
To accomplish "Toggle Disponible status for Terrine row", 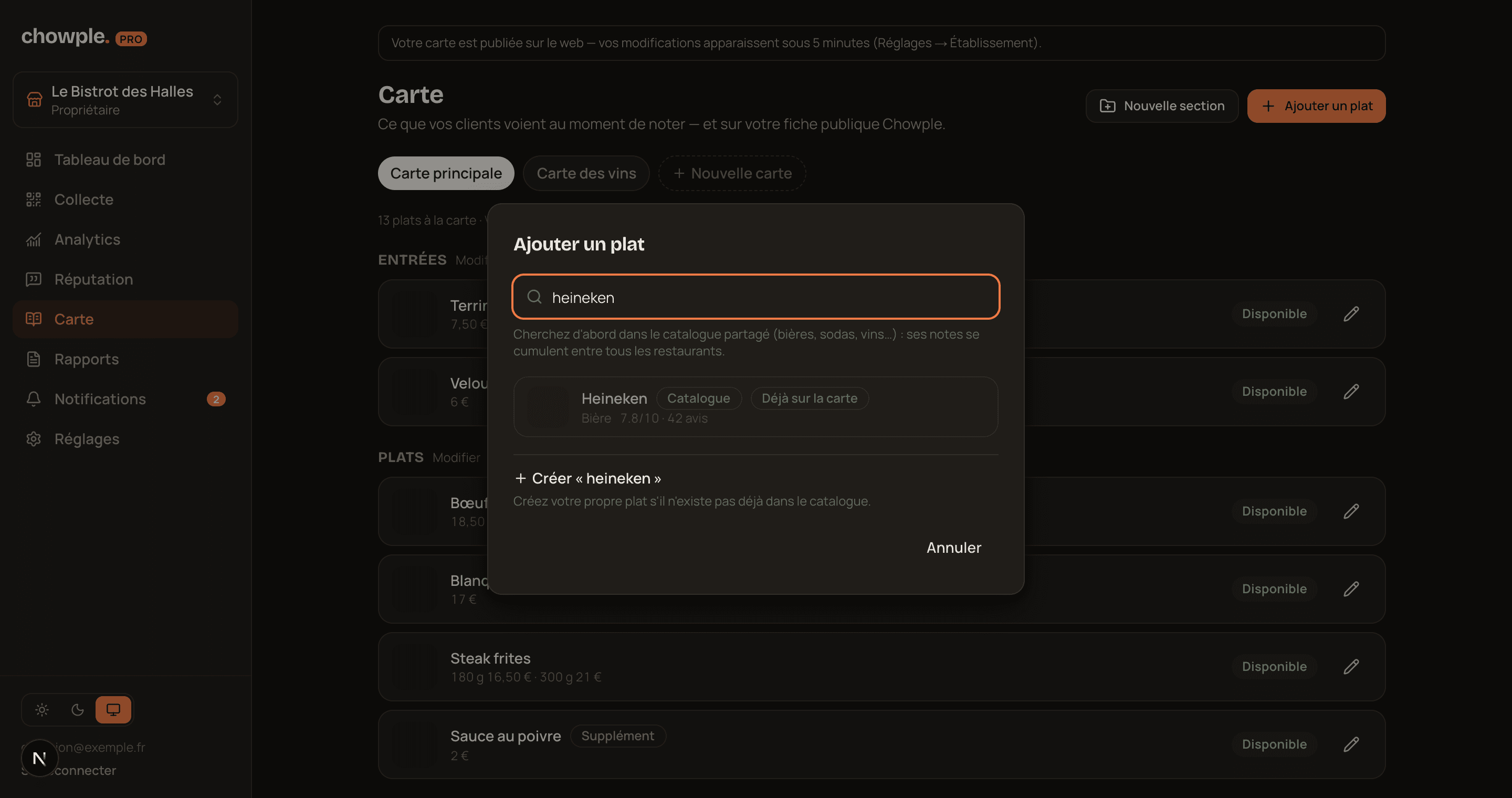I will tap(1274, 314).
